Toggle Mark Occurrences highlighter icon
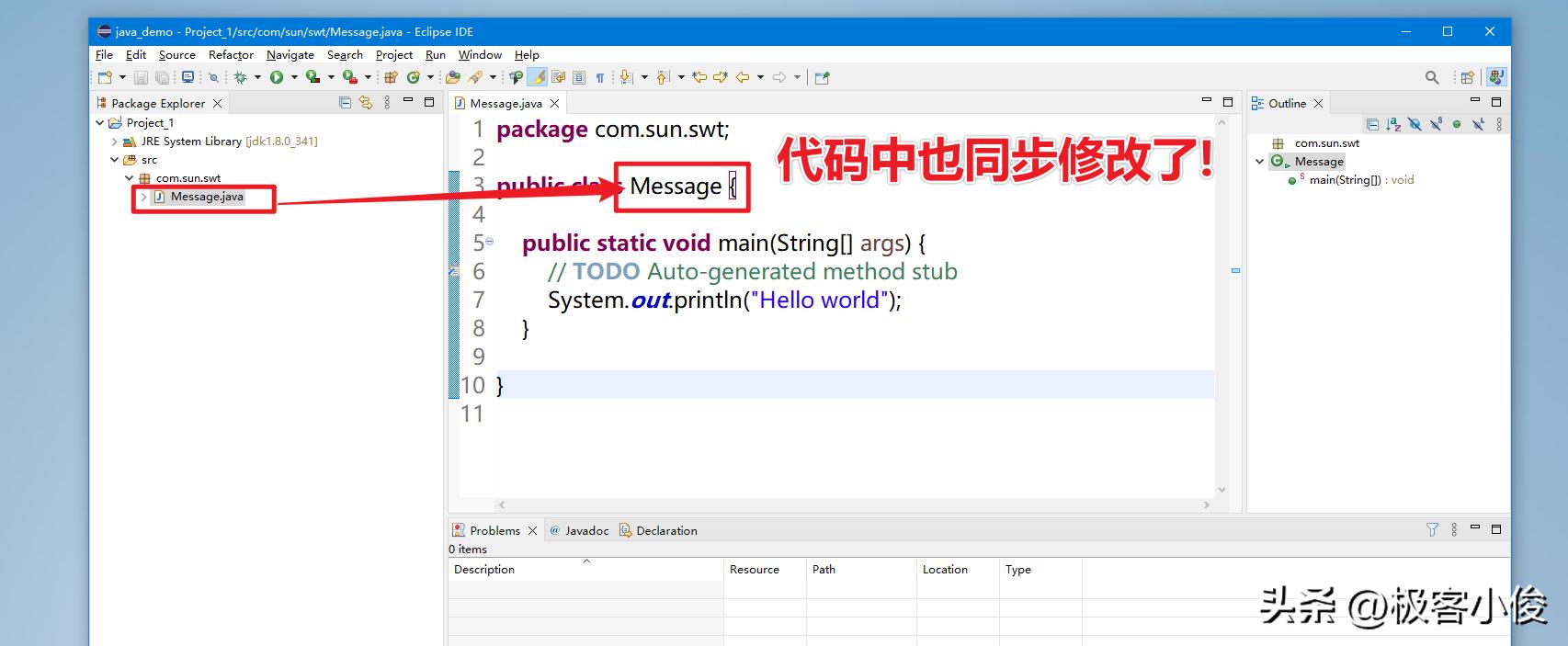Screen dimensions: 1568x646 pyautogui.click(x=538, y=77)
